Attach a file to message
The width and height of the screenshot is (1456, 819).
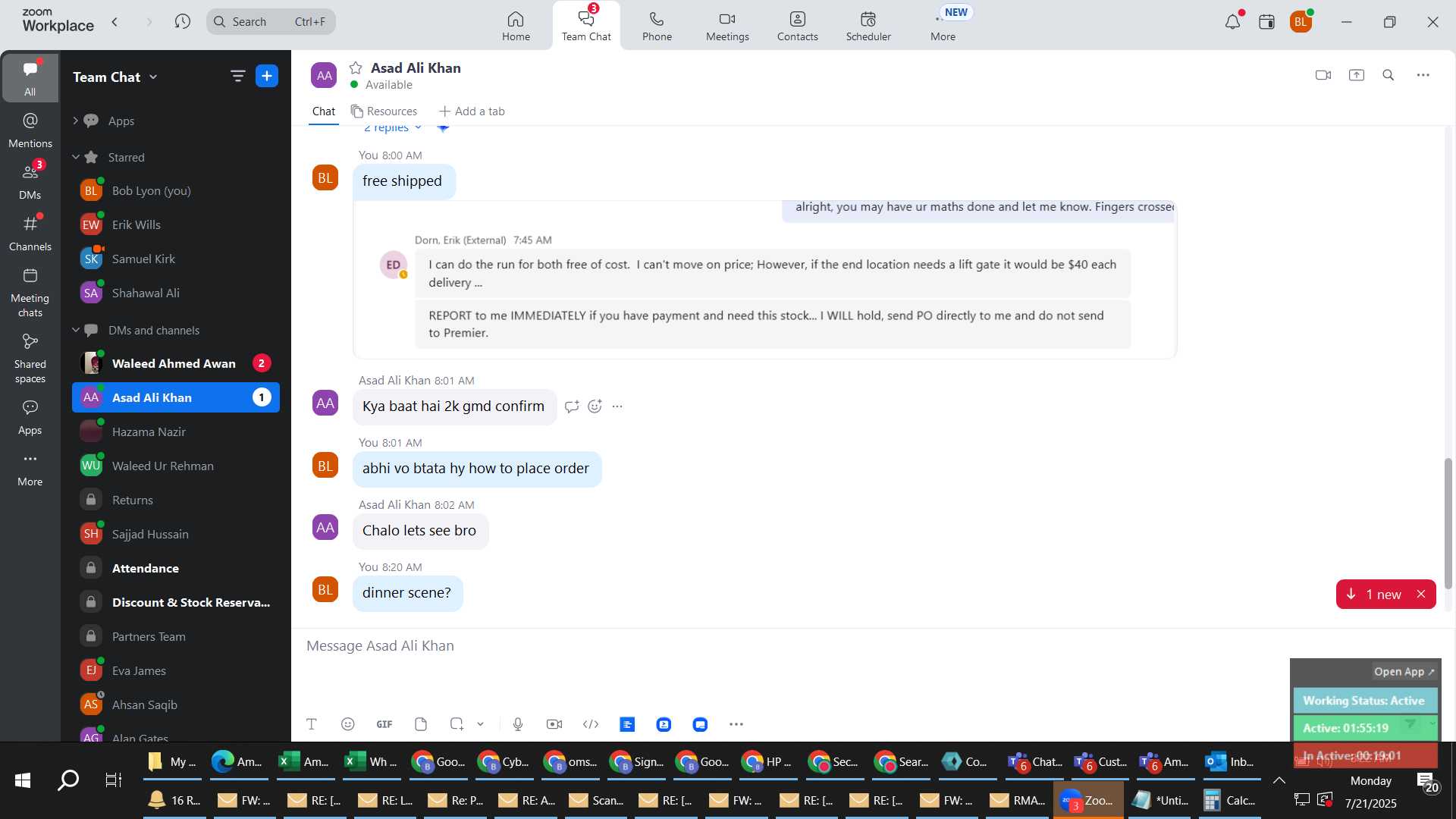click(x=421, y=724)
